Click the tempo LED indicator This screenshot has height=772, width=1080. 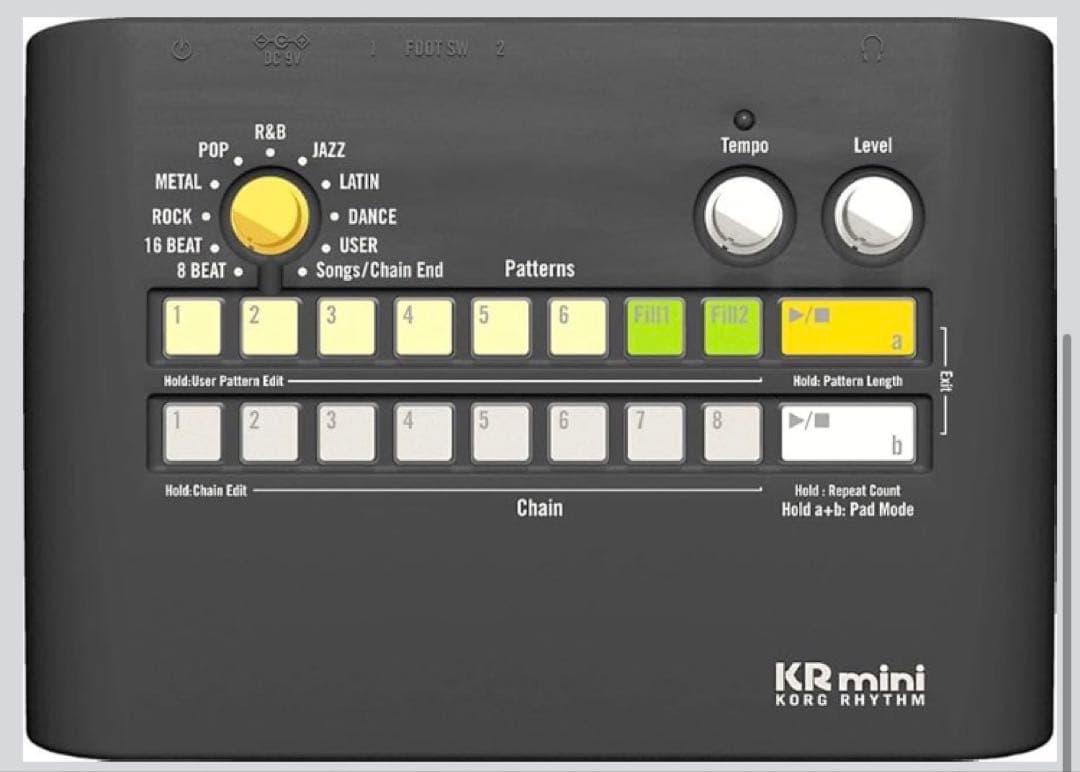click(x=744, y=119)
